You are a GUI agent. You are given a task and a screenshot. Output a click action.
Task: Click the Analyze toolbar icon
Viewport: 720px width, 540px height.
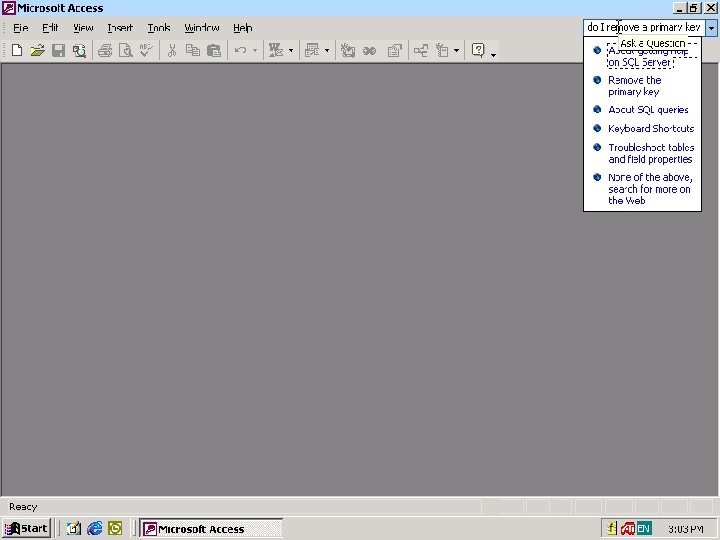coord(312,50)
